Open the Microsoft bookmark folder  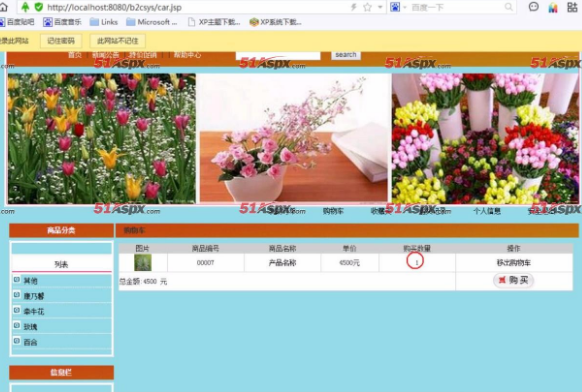click(x=152, y=22)
